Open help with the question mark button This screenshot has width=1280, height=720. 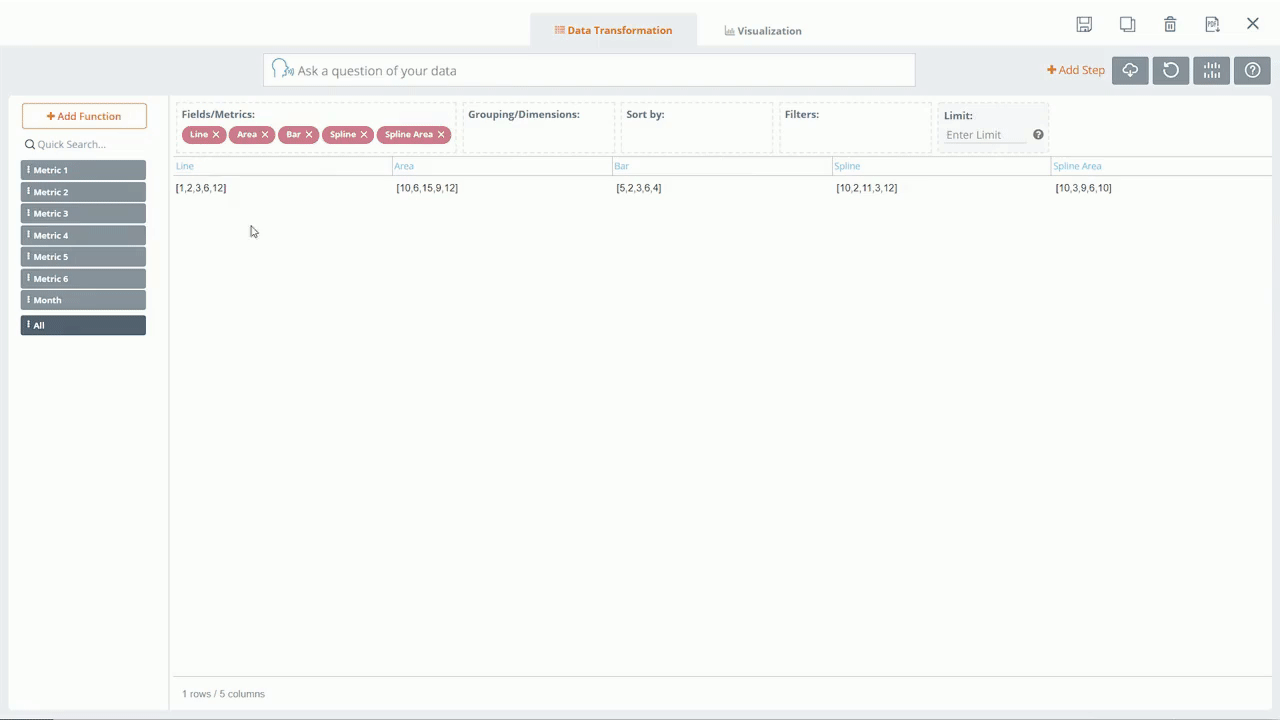click(x=1252, y=70)
